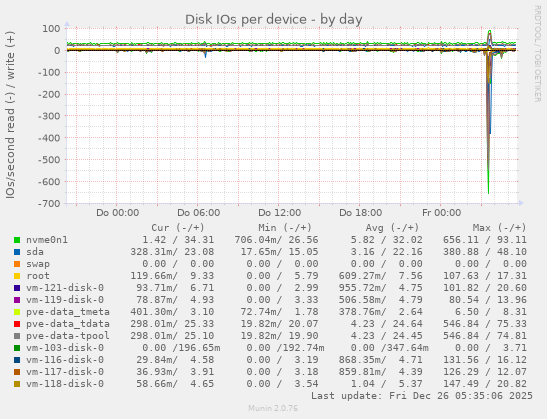Click the red pve-data_tdata legend swatch
547x419 pixels.
(x=17, y=324)
